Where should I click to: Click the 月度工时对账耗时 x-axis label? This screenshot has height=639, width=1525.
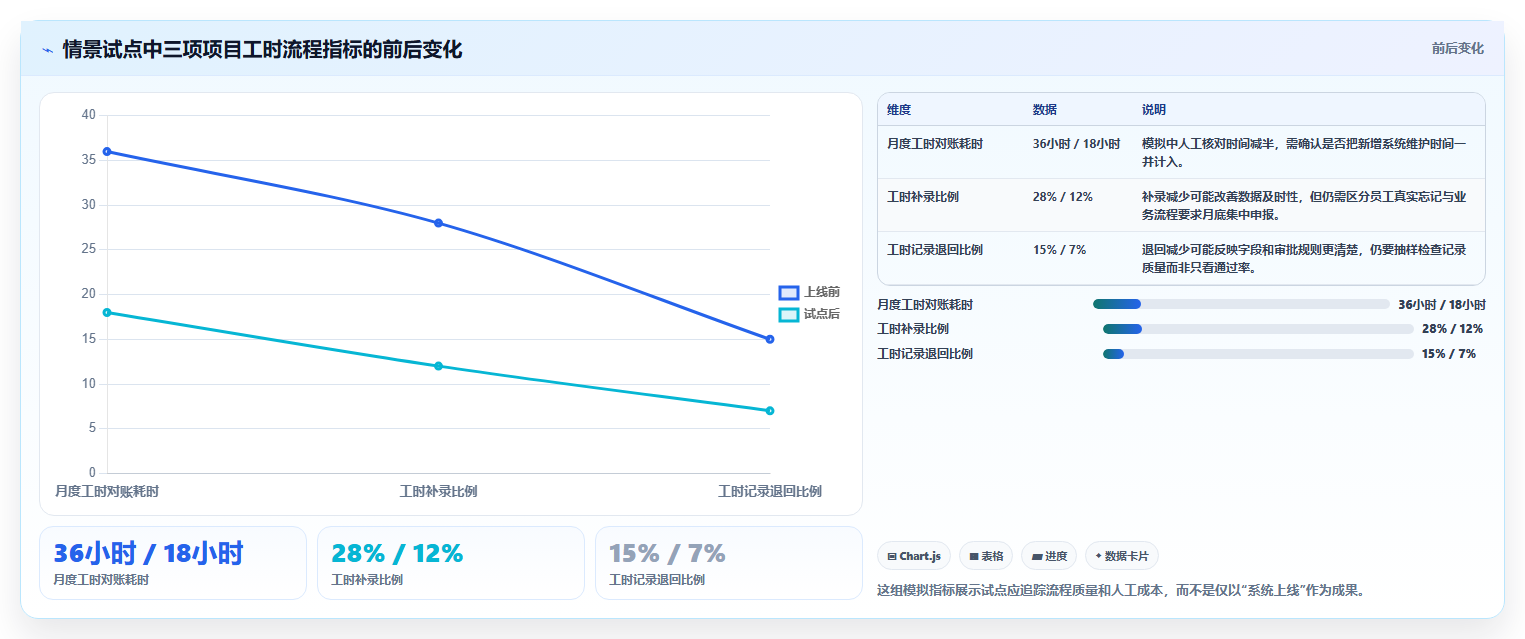tap(107, 491)
